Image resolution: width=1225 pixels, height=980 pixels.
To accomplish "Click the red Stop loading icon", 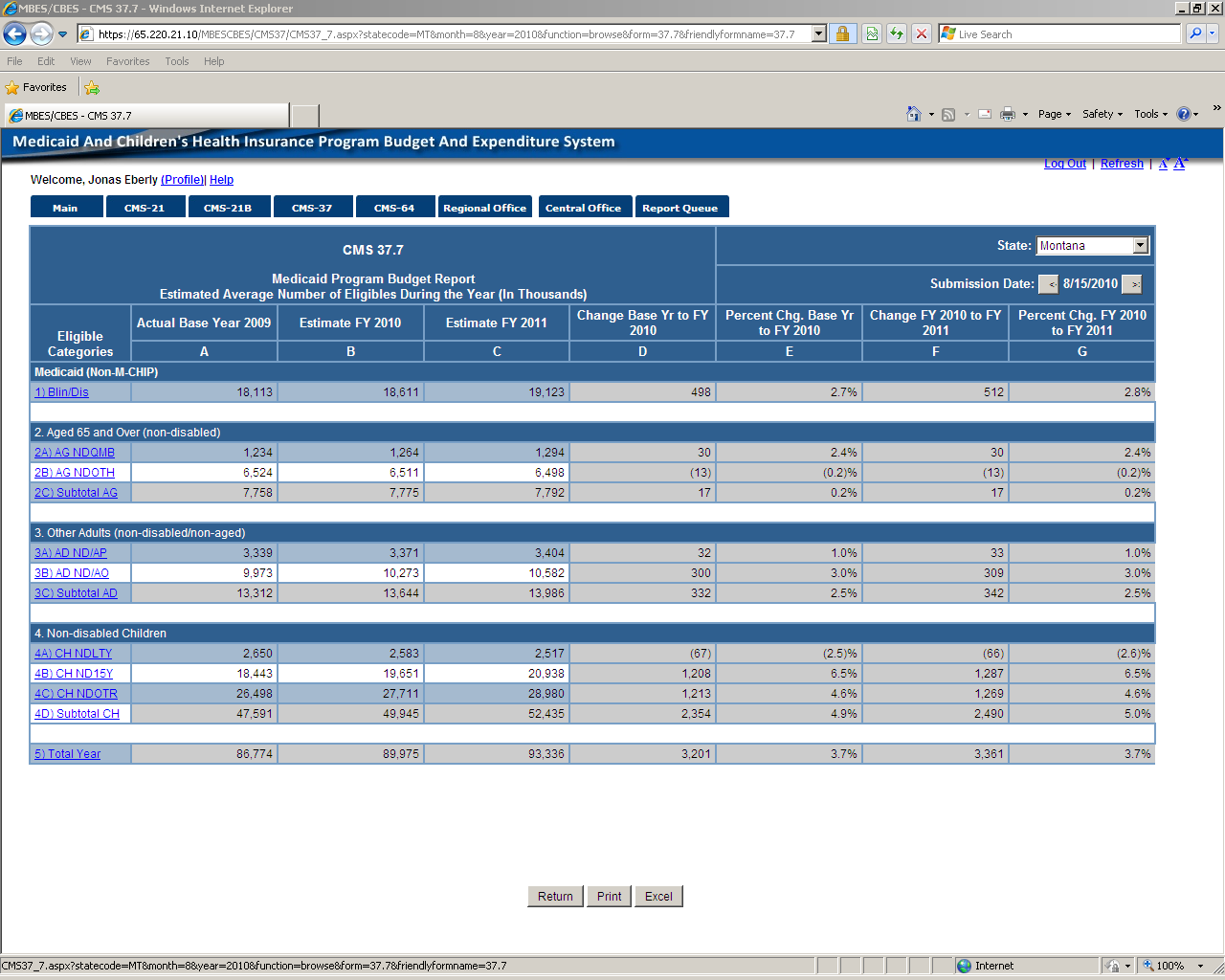I will pyautogui.click(x=921, y=34).
